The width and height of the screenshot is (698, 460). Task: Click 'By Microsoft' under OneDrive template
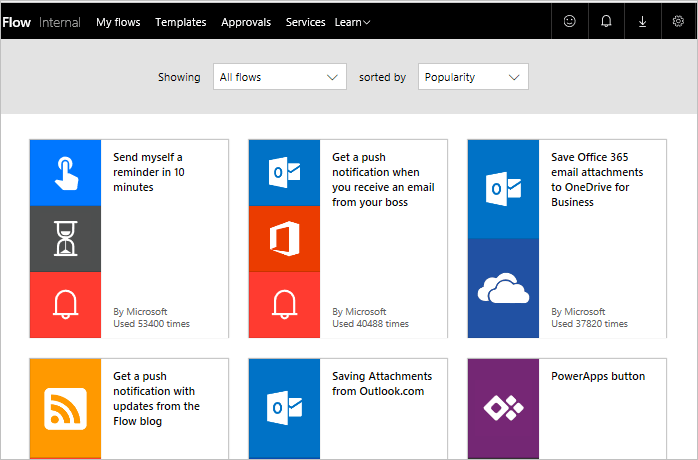(578, 312)
